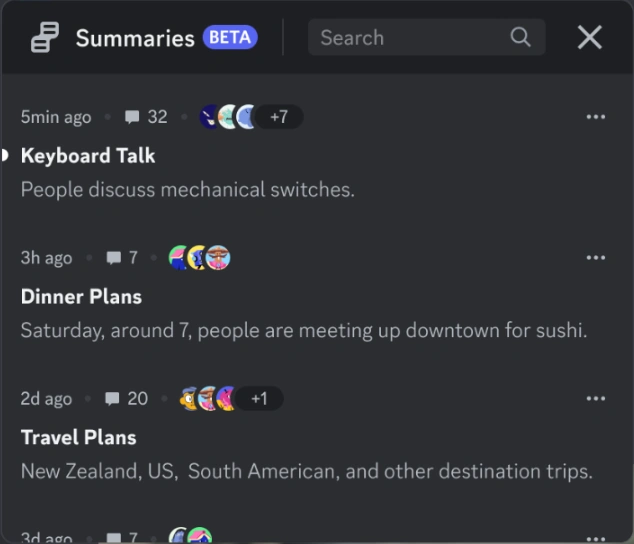Close the Summaries panel
The width and height of the screenshot is (634, 544).
pyautogui.click(x=590, y=38)
